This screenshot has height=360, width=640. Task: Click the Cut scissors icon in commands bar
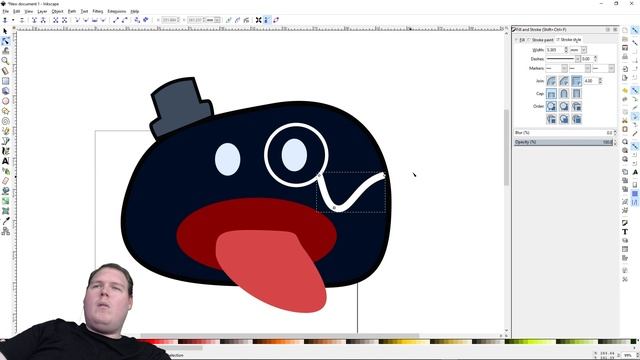point(625,120)
